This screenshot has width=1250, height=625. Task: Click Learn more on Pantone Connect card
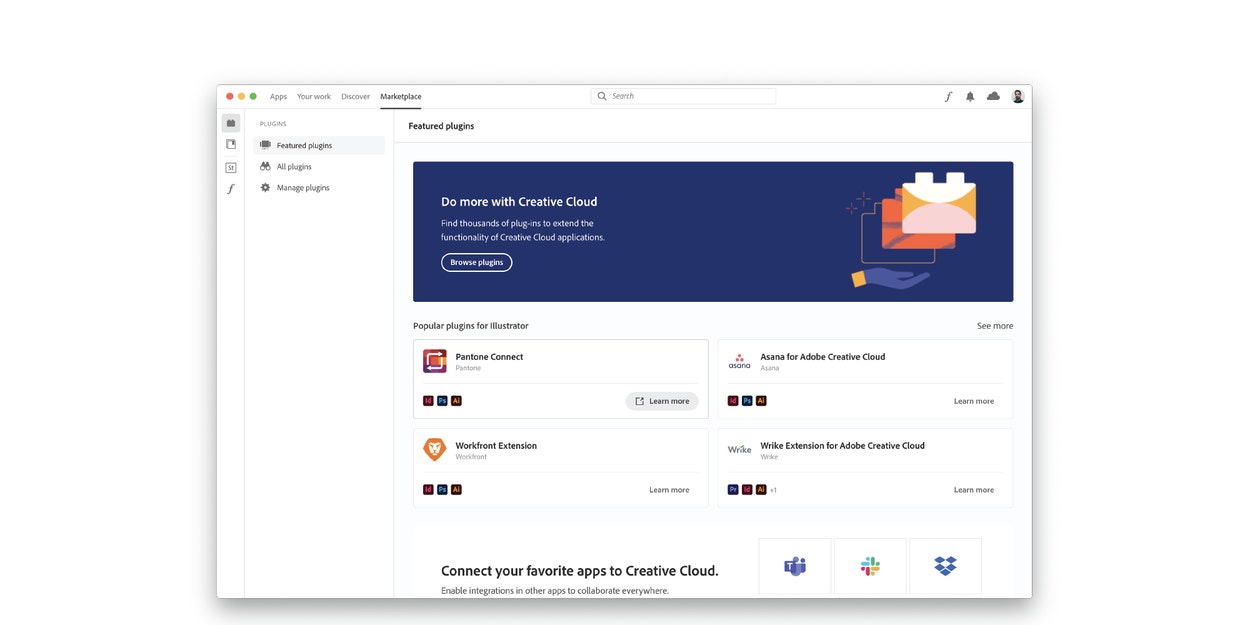click(662, 401)
